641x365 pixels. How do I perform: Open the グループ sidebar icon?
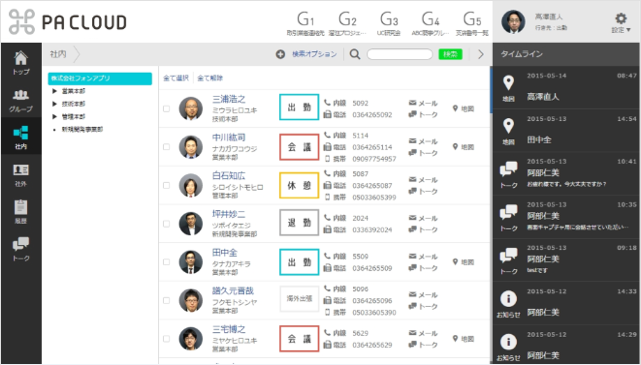pyautogui.click(x=21, y=101)
